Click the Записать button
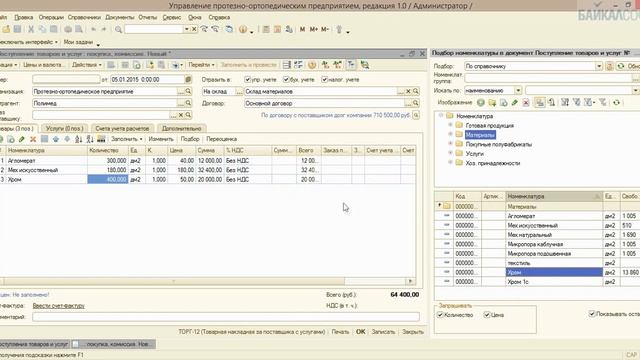 [383, 332]
